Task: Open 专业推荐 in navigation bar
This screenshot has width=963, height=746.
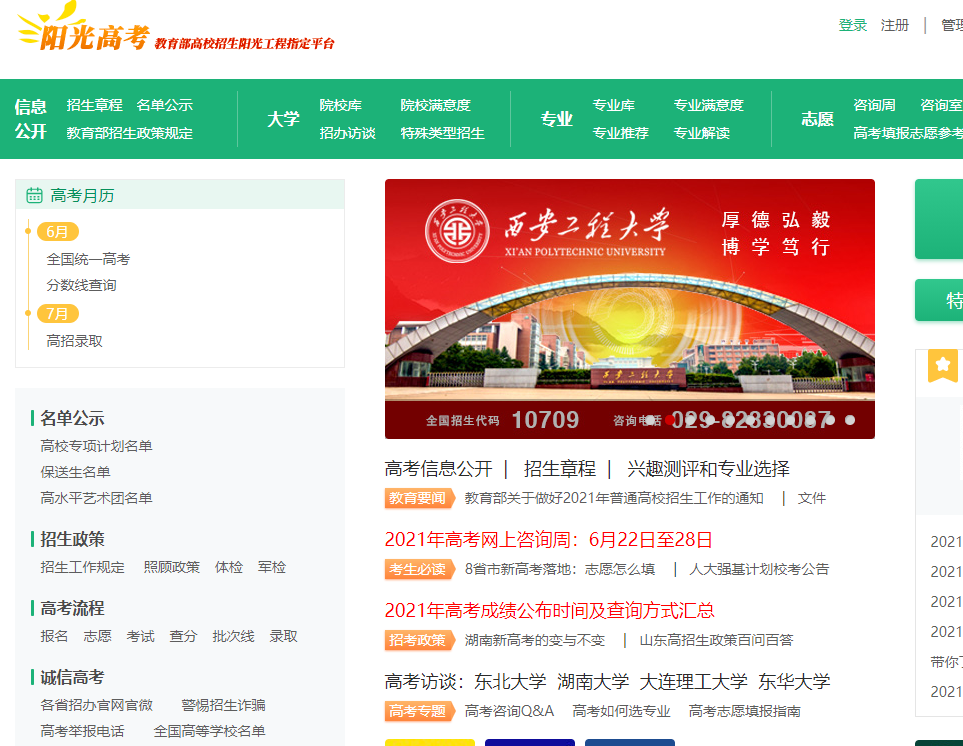Action: (x=620, y=133)
